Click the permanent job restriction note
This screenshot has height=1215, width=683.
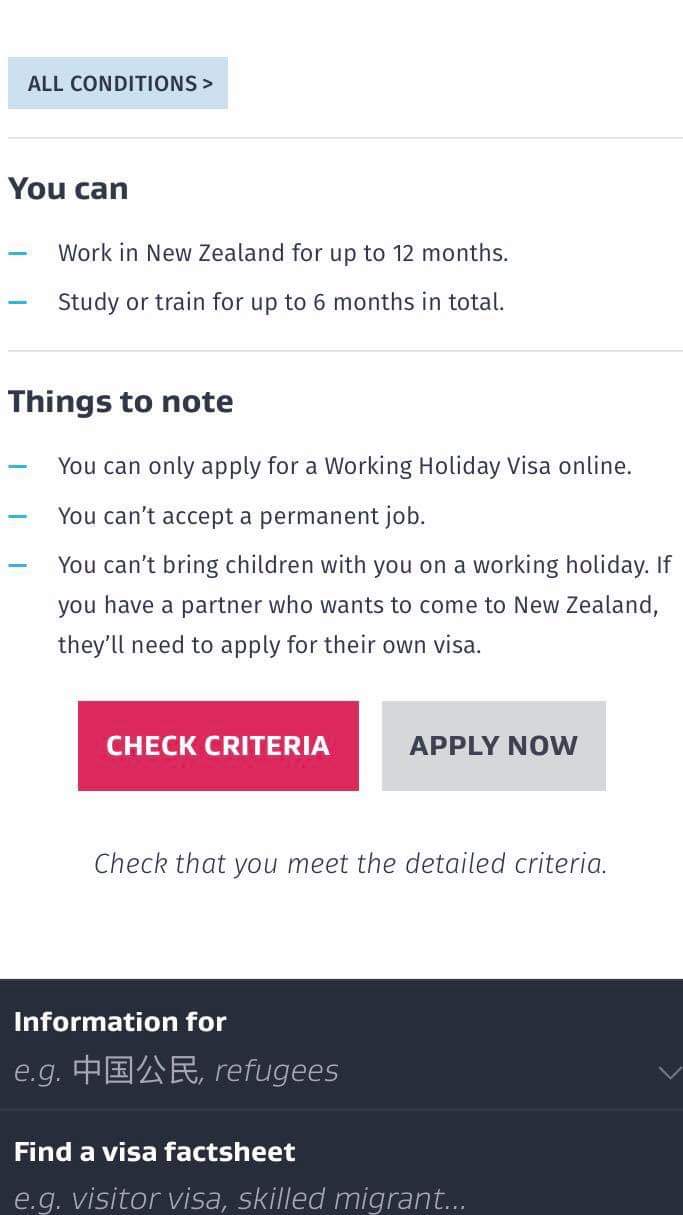coord(242,516)
